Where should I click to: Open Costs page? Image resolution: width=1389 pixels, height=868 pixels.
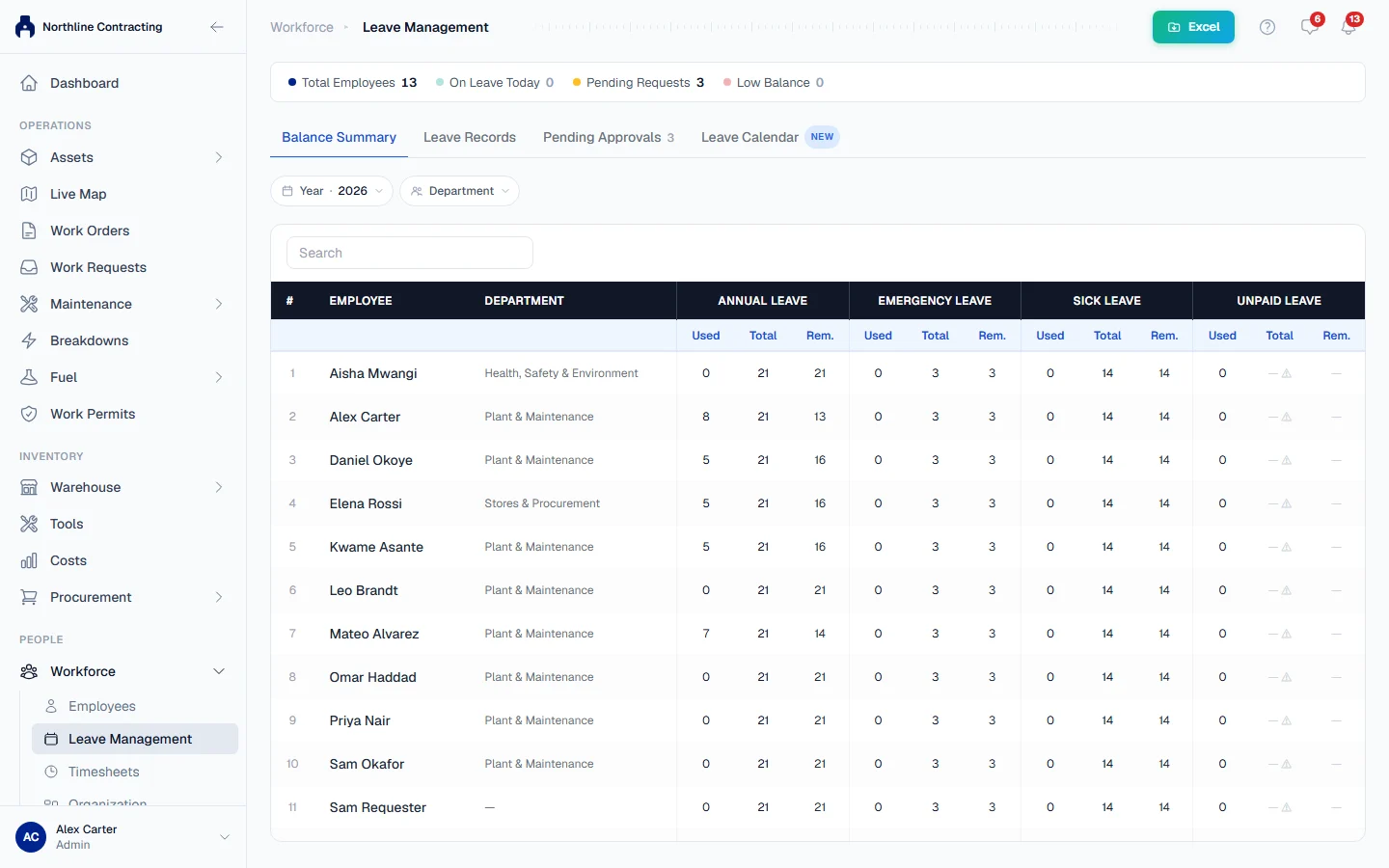[x=123, y=560]
